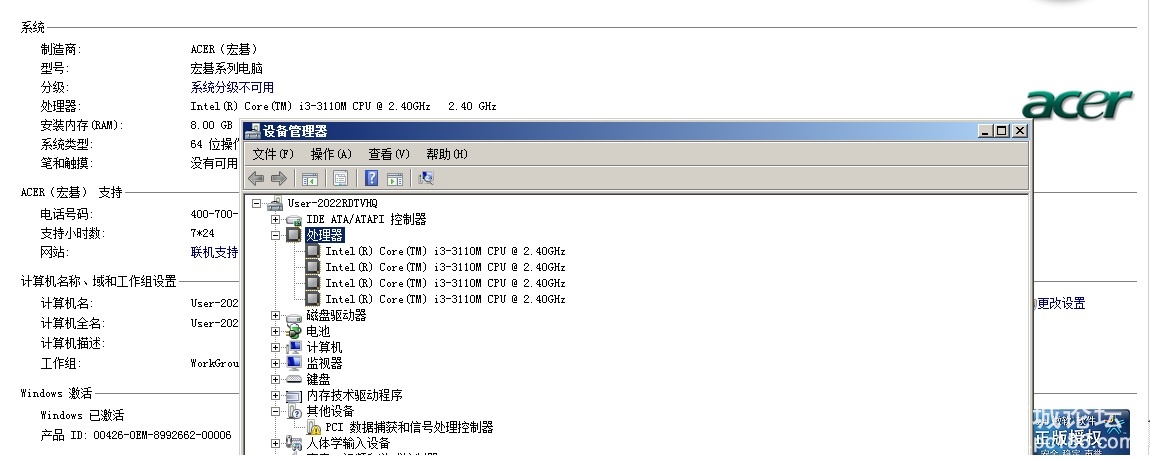Click the 键盘 keyboard icon
This screenshot has width=1150, height=460.
tap(294, 379)
